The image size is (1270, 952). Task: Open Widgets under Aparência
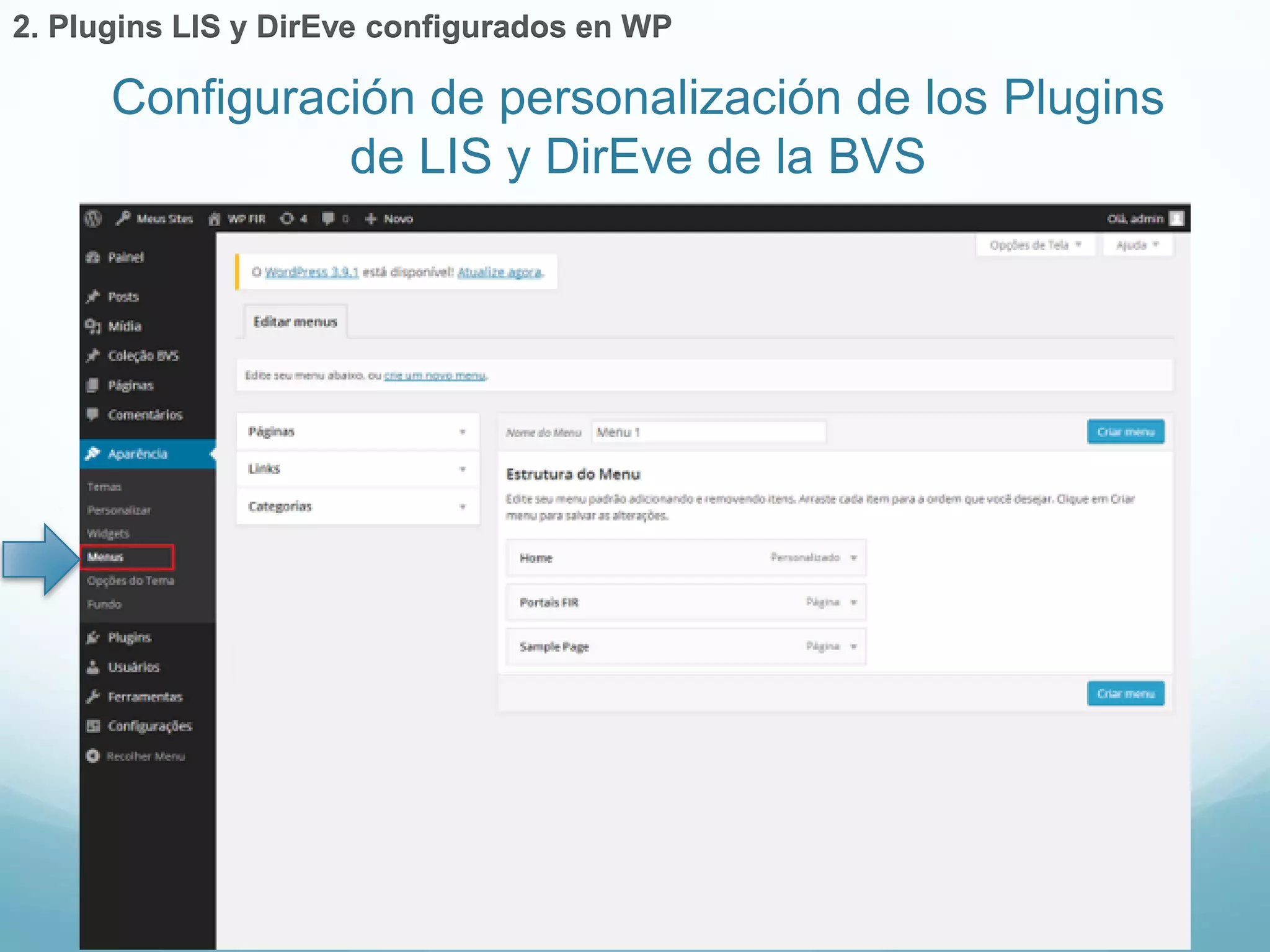pyautogui.click(x=108, y=533)
